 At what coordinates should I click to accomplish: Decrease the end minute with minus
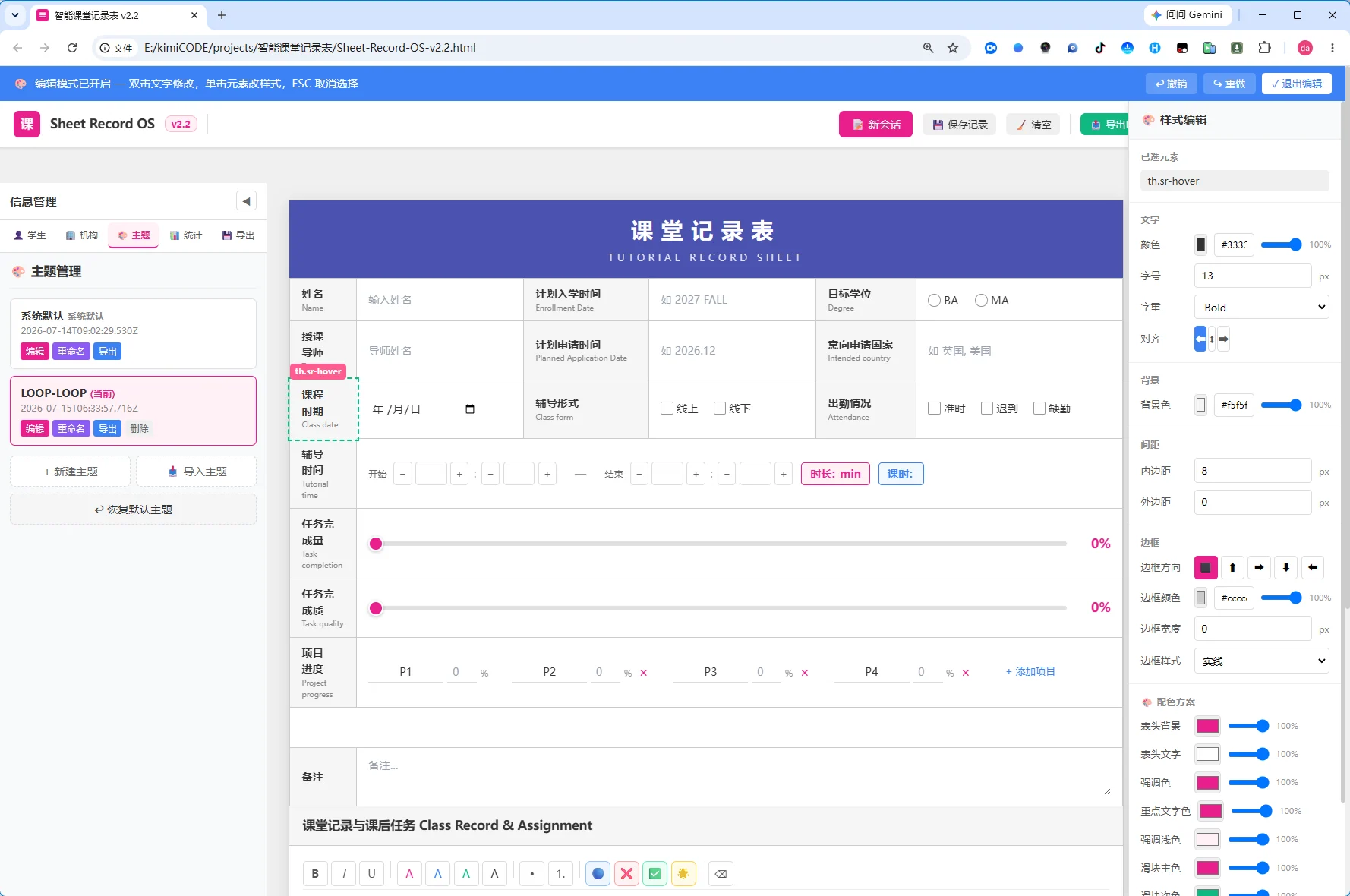tap(727, 474)
